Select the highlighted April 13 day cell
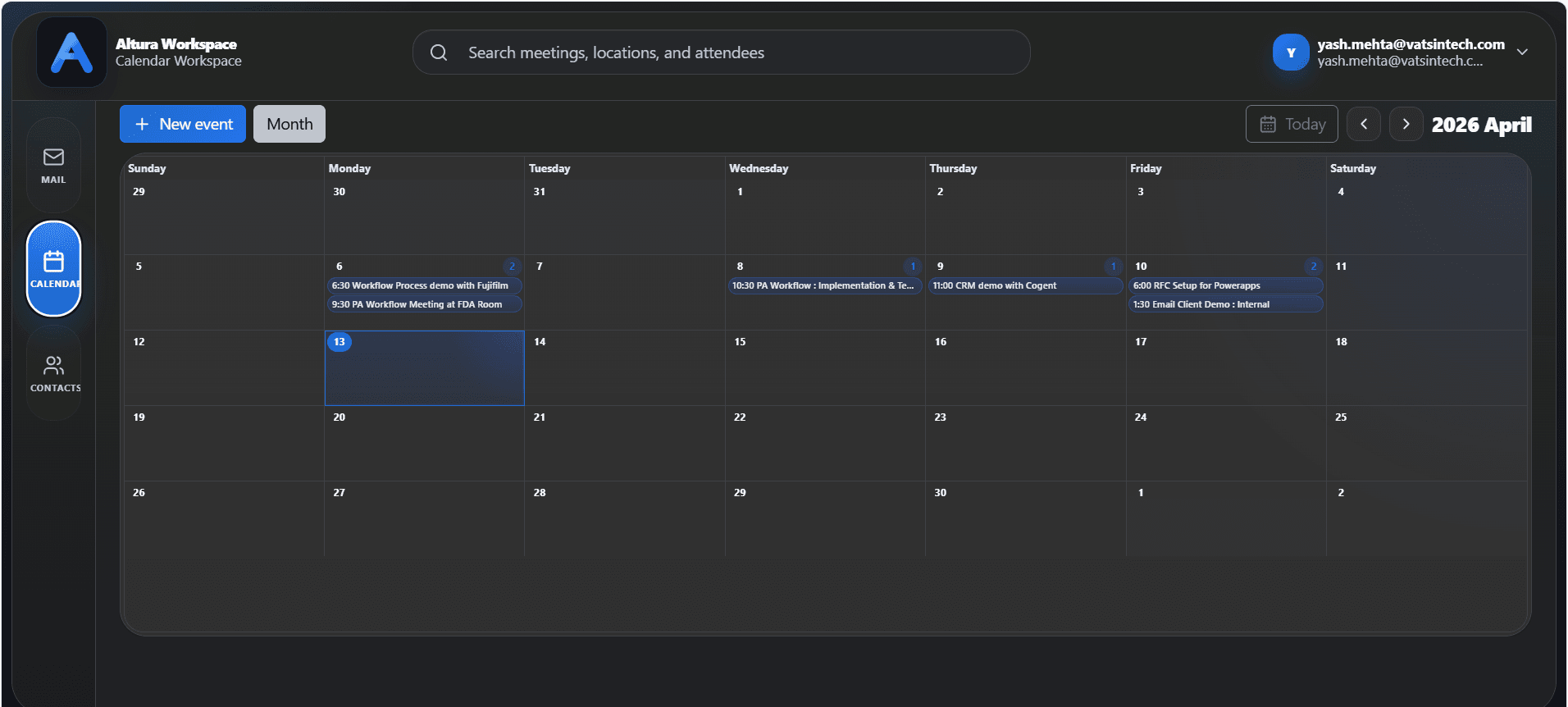This screenshot has height=707, width=1568. coord(424,373)
